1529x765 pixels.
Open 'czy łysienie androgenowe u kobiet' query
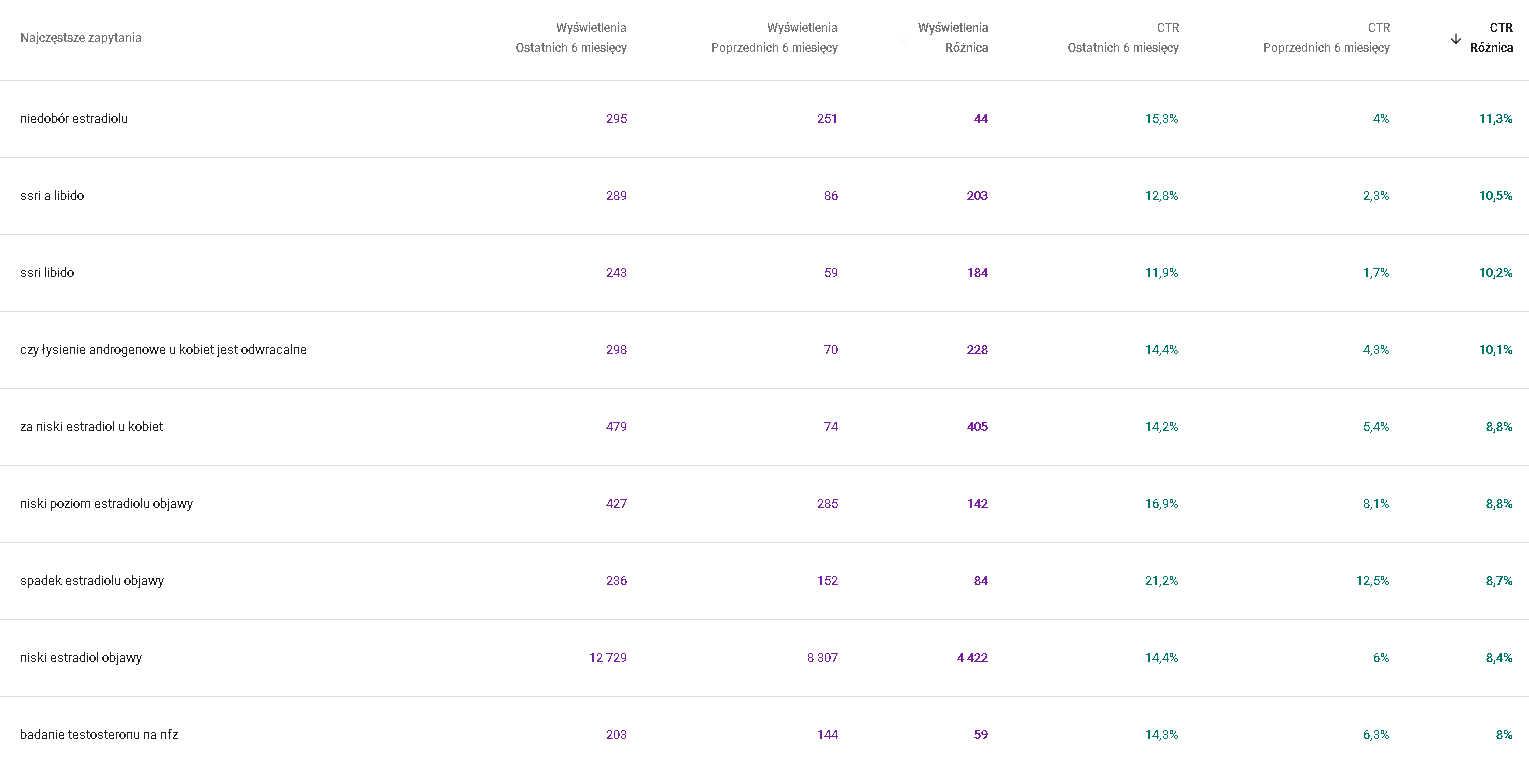tap(163, 350)
